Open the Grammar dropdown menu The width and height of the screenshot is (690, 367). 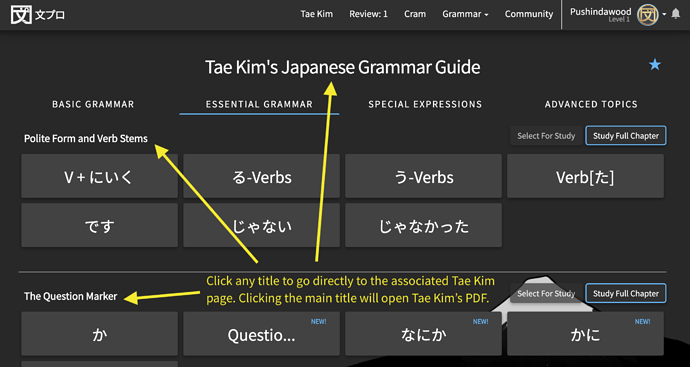[x=465, y=14]
